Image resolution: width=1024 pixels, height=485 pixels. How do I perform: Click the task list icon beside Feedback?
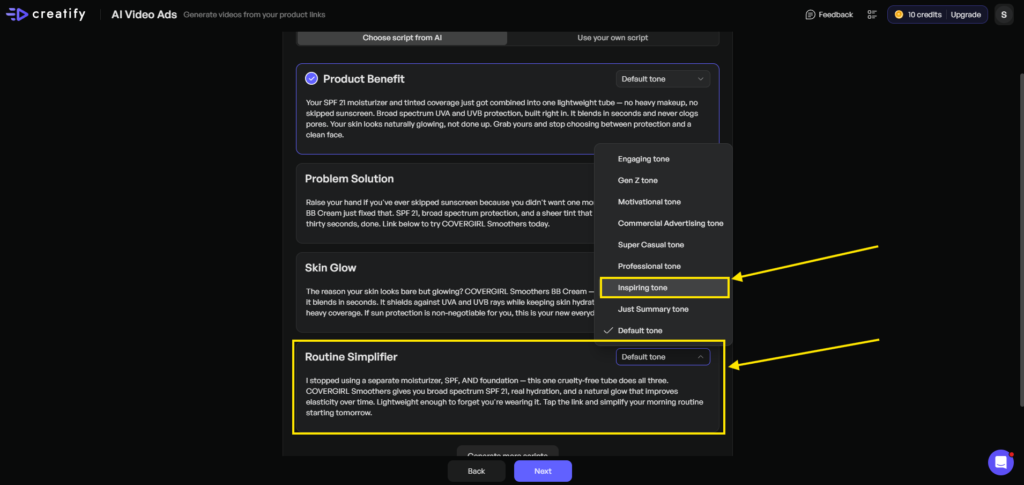click(x=872, y=15)
